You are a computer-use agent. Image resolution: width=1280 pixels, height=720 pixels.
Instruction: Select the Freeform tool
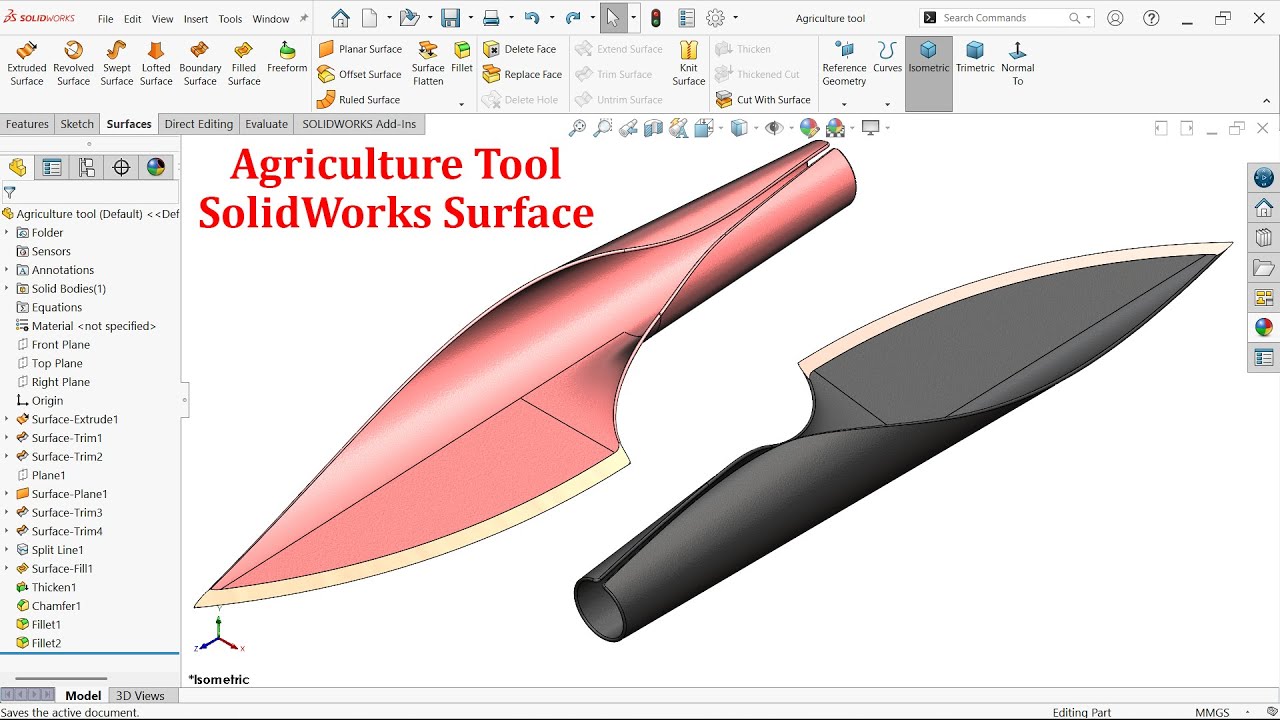coord(287,57)
